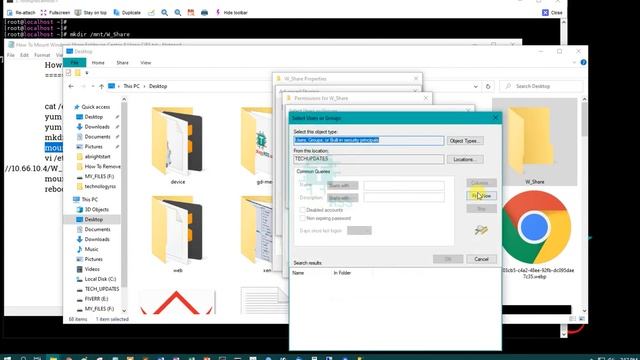Duplicate the terminal session
Image resolution: width=640 pixels, height=360 pixels.
127,13
